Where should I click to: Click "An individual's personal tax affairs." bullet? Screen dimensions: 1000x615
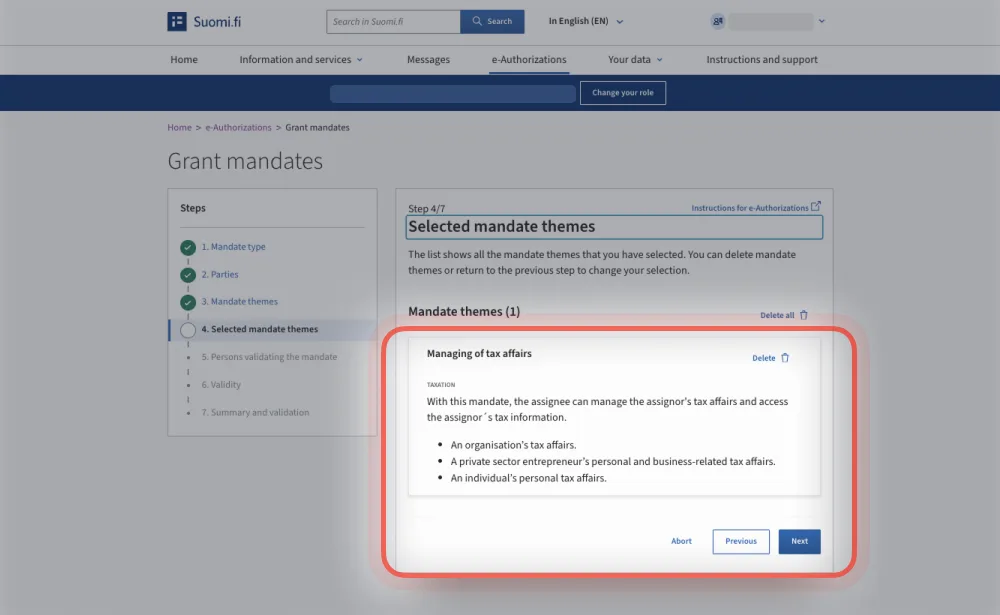click(x=528, y=478)
